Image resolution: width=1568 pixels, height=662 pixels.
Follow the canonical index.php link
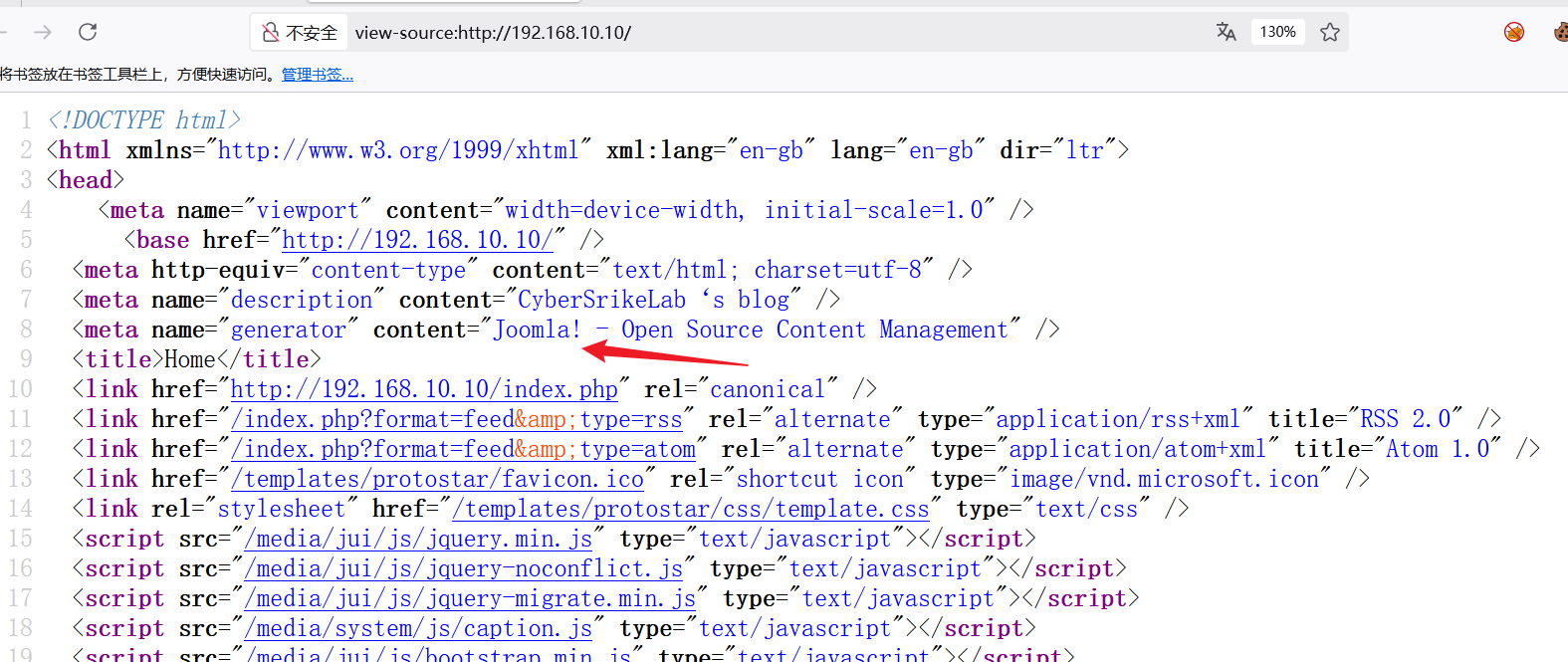pyautogui.click(x=424, y=389)
